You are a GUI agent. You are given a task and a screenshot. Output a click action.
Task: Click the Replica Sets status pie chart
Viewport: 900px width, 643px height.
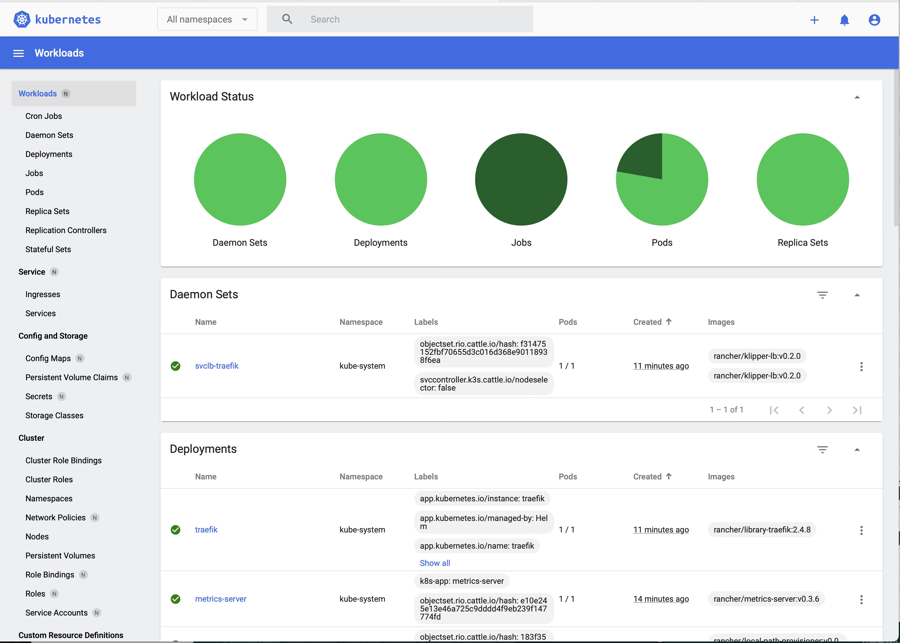coord(802,179)
